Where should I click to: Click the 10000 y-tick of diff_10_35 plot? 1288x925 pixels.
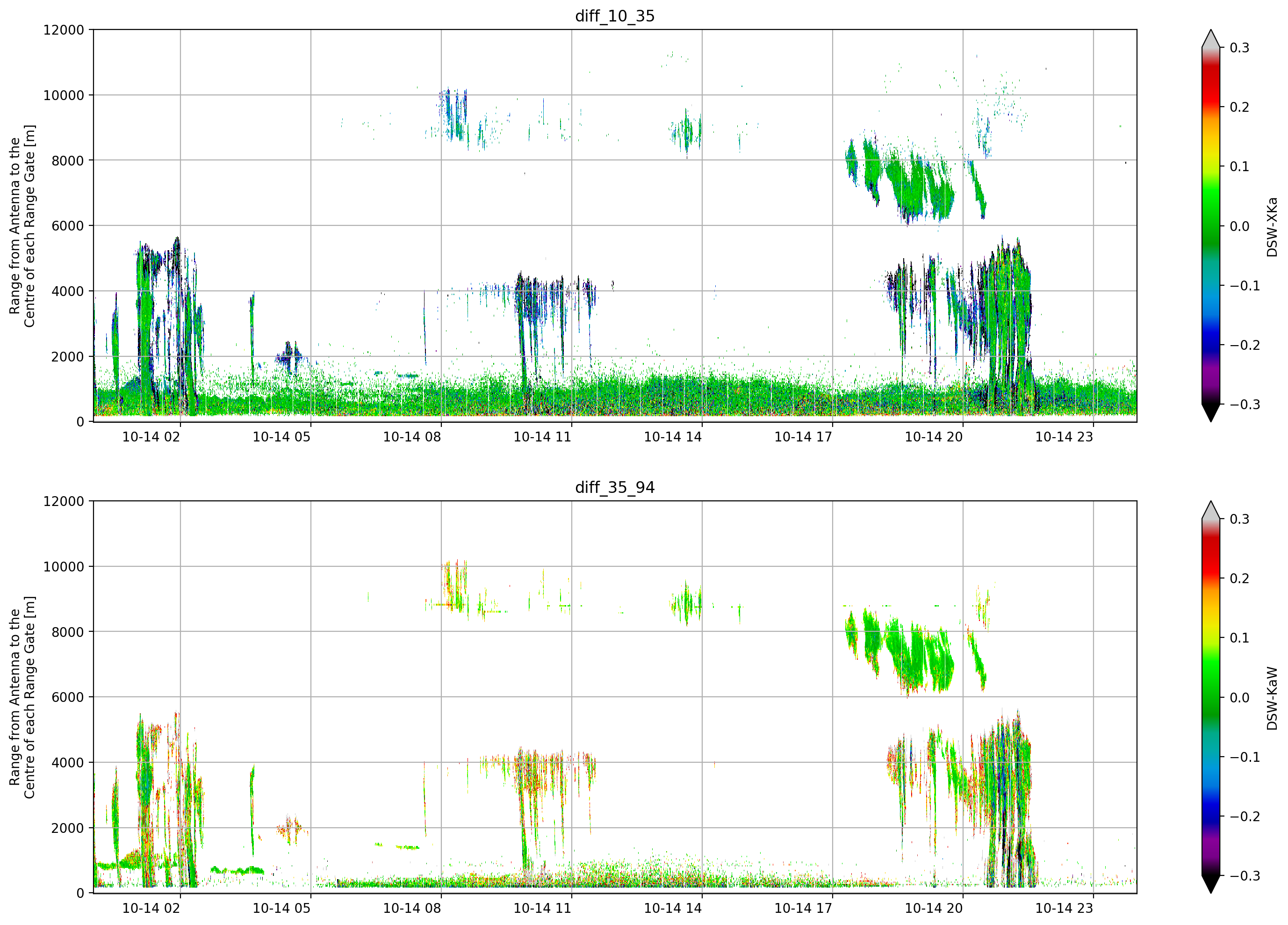(x=64, y=95)
